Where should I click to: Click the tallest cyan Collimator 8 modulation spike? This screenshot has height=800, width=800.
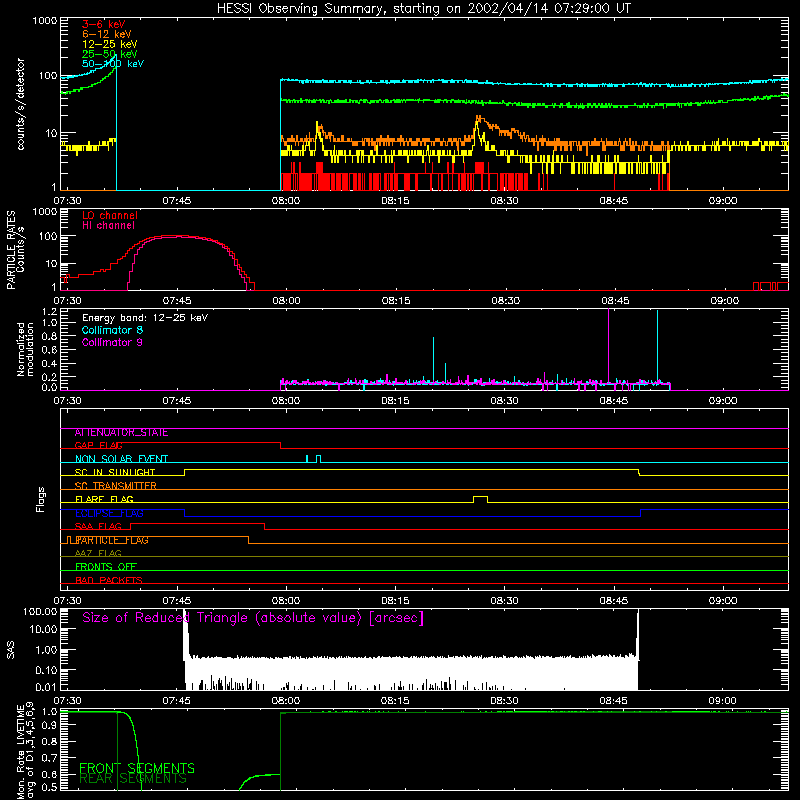[x=657, y=346]
